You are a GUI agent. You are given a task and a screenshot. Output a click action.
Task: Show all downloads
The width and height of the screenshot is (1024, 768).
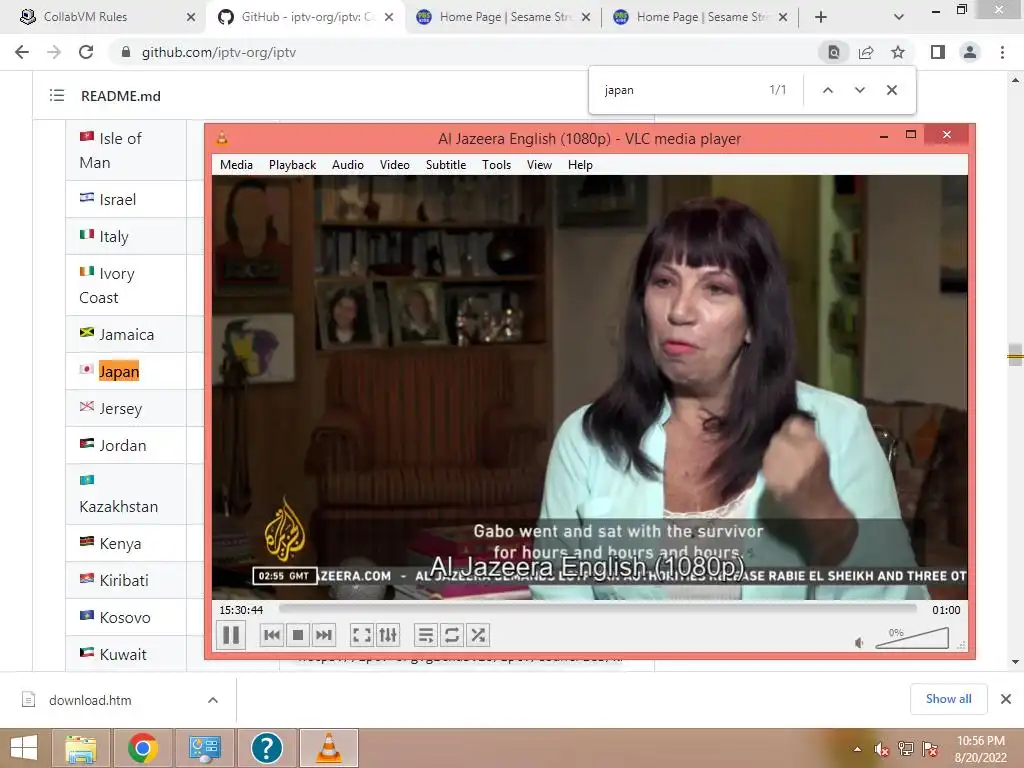tap(948, 699)
